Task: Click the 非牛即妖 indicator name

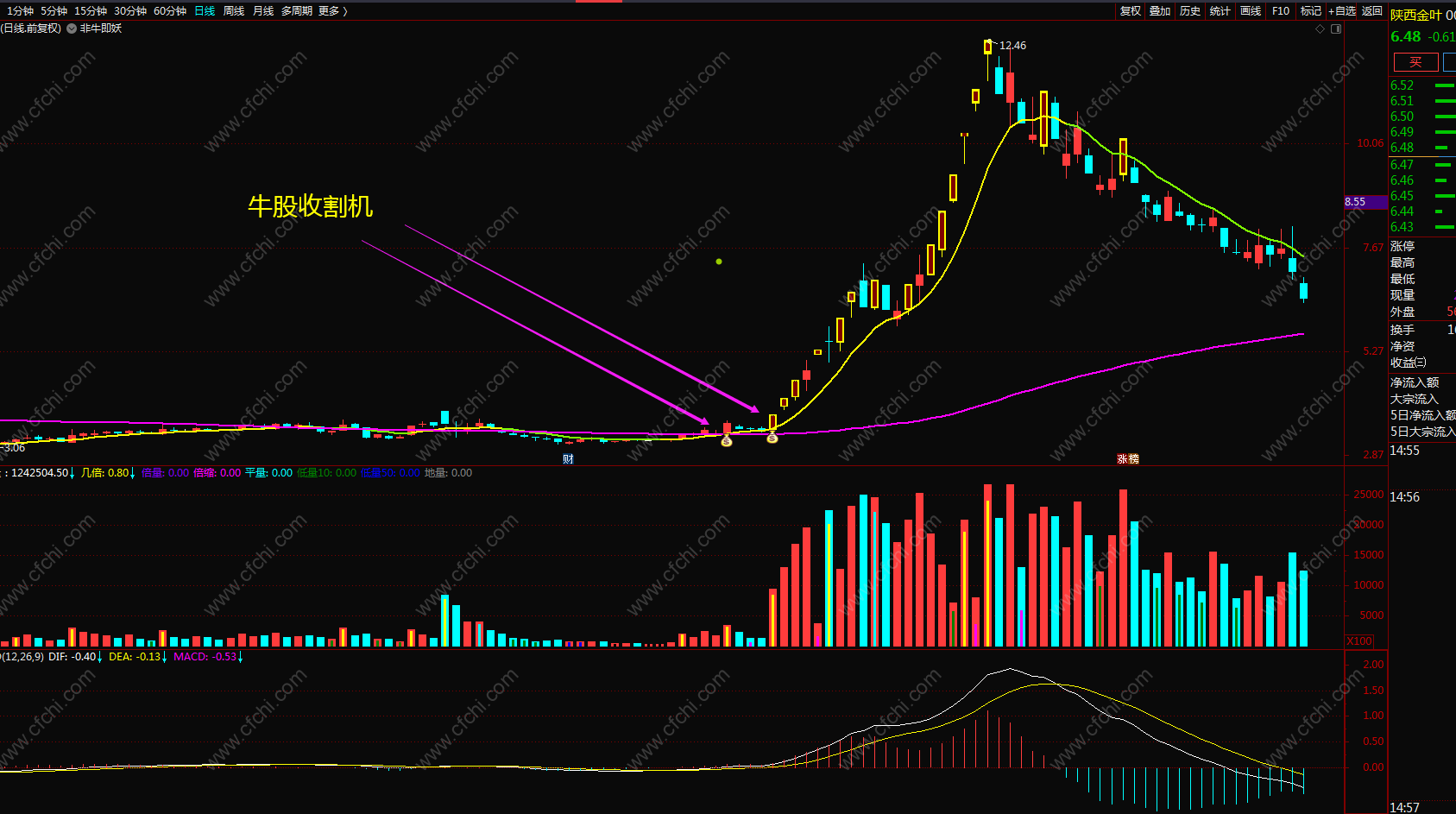Action: coord(101,28)
